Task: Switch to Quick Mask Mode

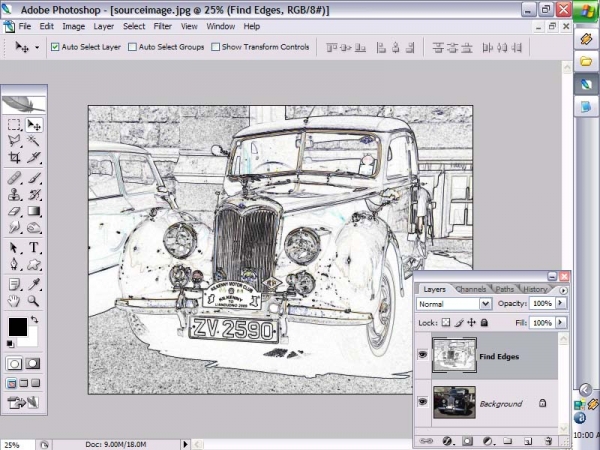Action: pos(33,364)
